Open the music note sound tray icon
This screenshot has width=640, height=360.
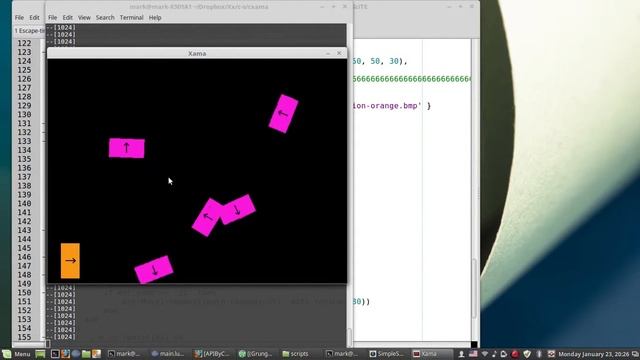click(x=494, y=354)
